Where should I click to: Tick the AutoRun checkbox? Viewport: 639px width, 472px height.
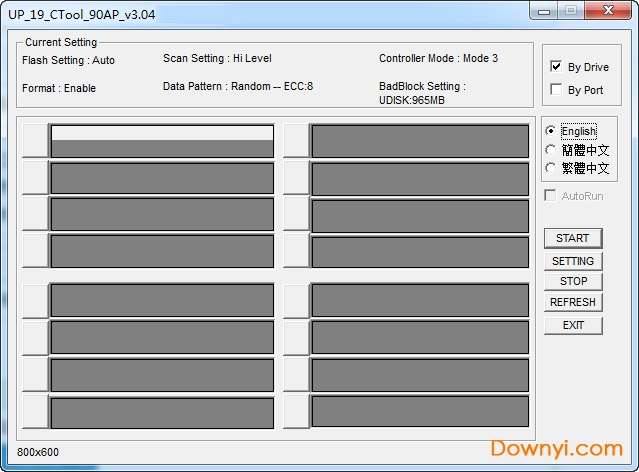pyautogui.click(x=551, y=196)
